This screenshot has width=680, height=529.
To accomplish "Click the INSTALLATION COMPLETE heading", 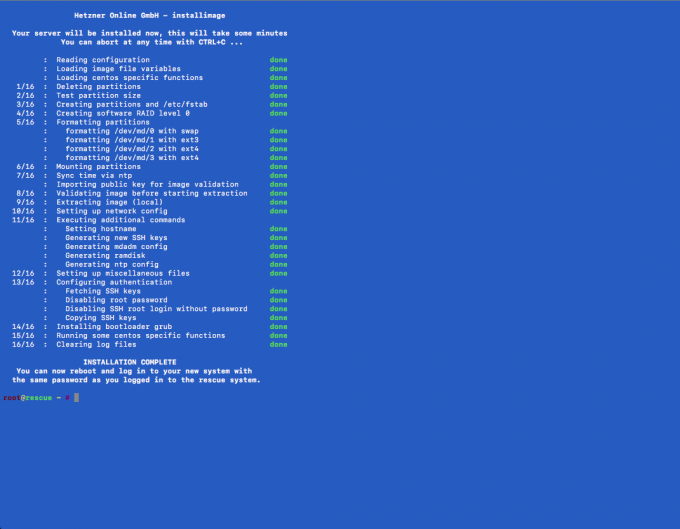I will pyautogui.click(x=130, y=362).
